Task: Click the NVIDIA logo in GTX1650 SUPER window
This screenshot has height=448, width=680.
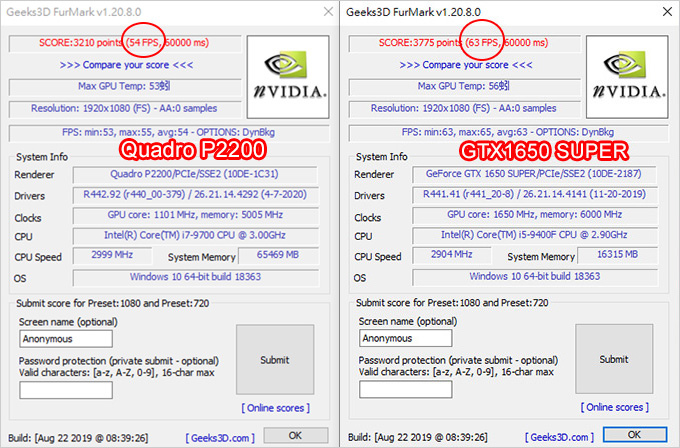Action: 627,77
